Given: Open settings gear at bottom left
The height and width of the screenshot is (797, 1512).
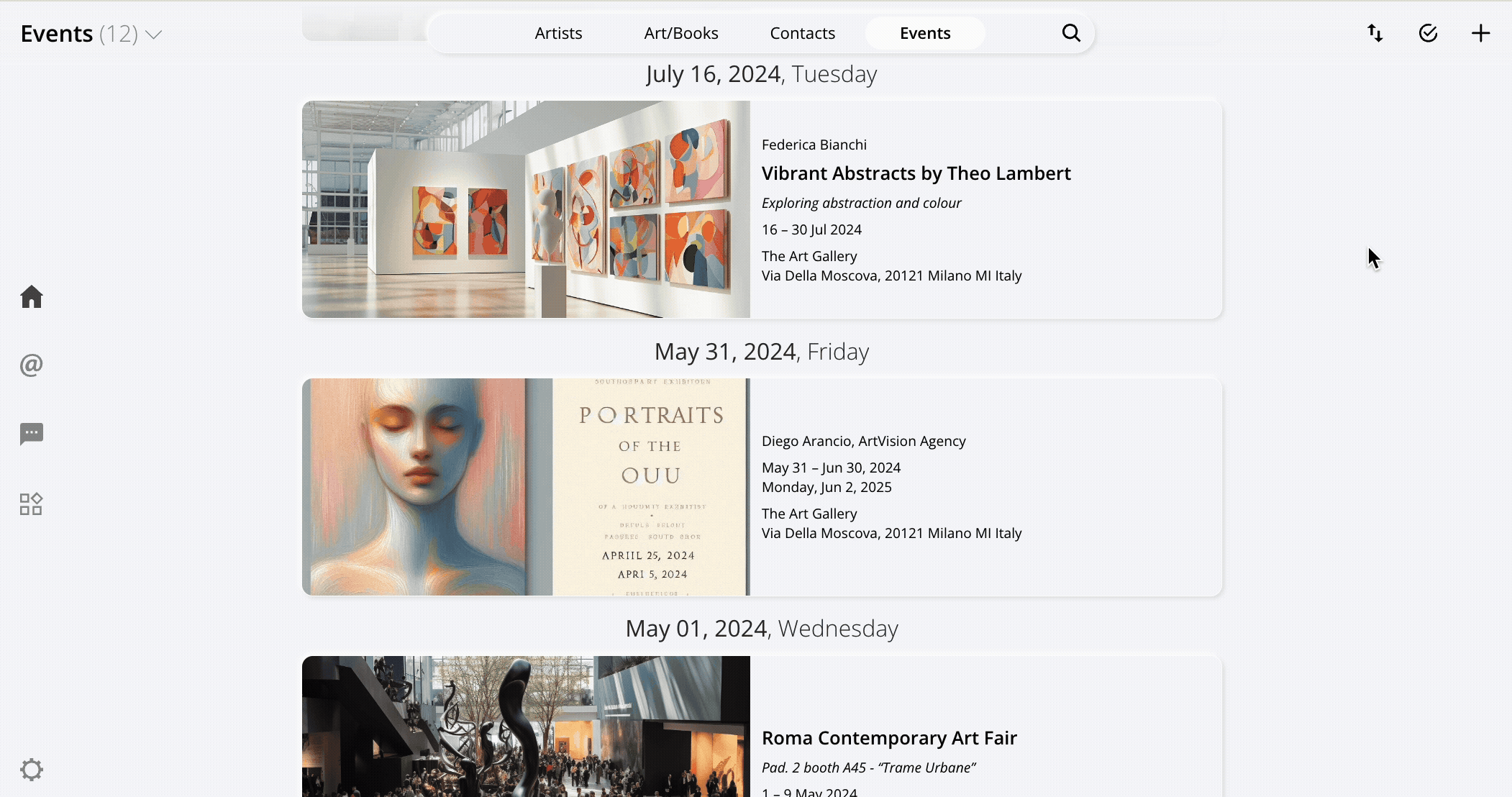Looking at the screenshot, I should tap(32, 770).
